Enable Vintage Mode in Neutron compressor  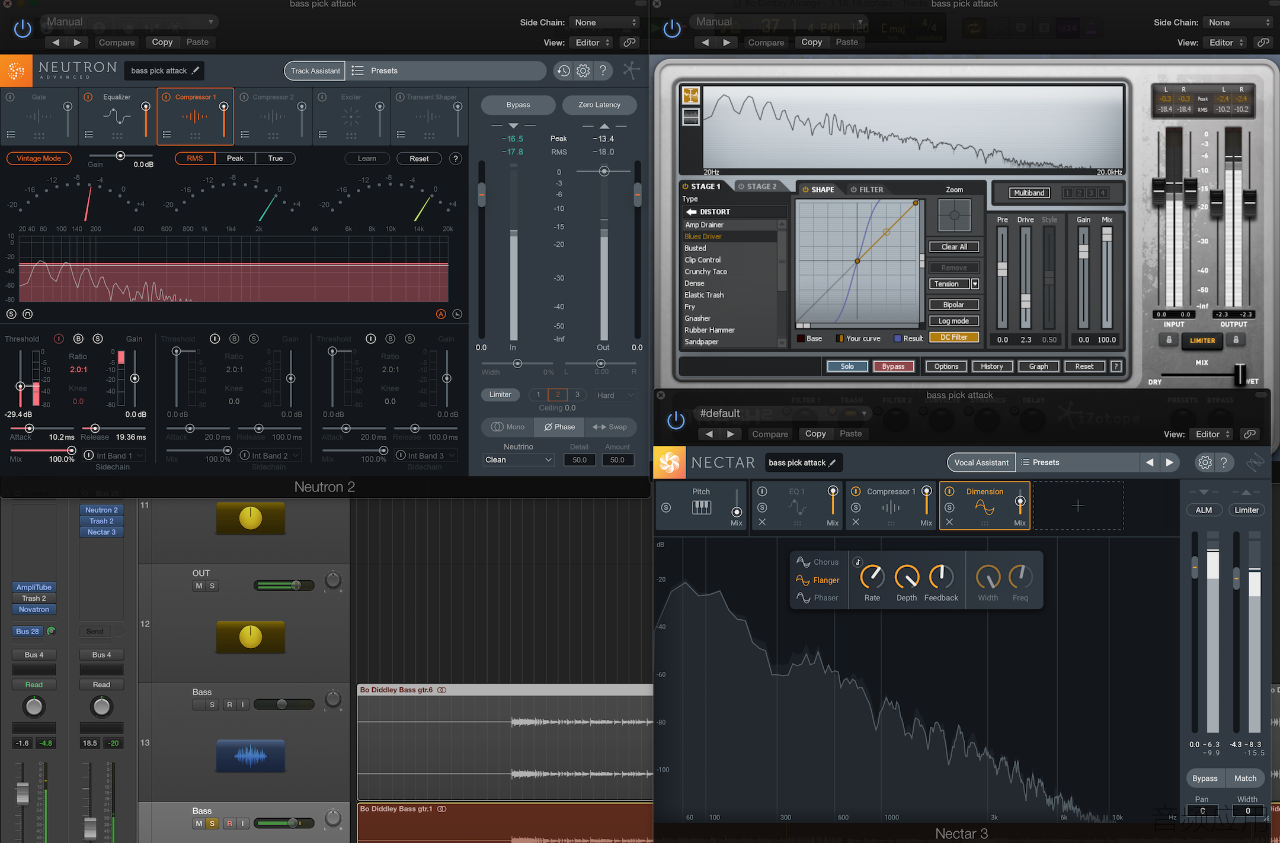coord(39,158)
